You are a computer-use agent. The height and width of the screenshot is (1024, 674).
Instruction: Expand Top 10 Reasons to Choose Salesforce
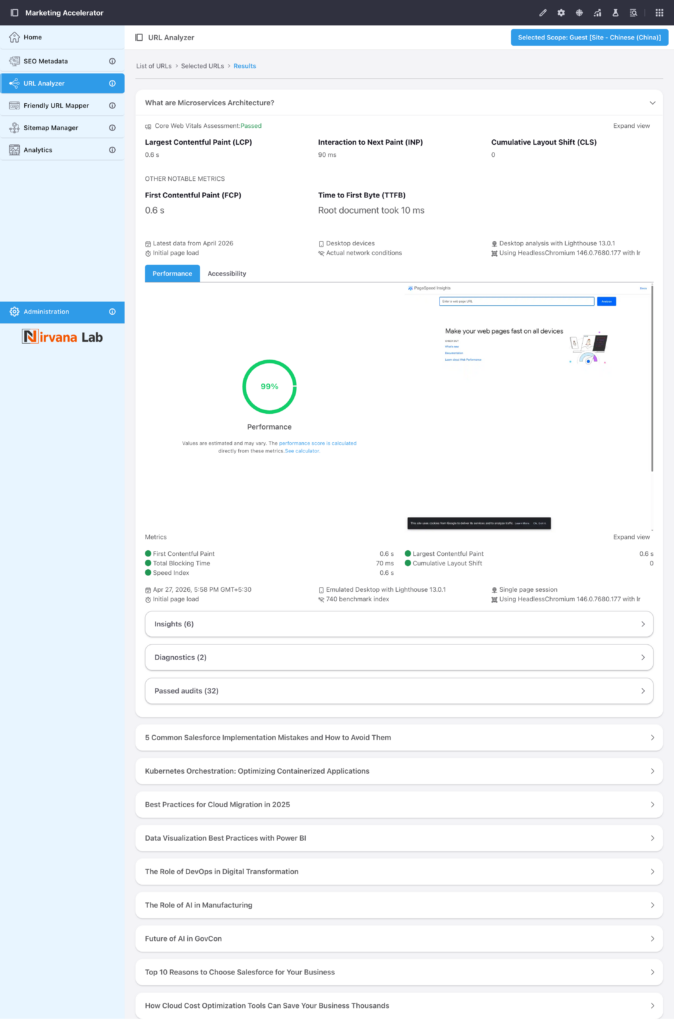tap(399, 972)
